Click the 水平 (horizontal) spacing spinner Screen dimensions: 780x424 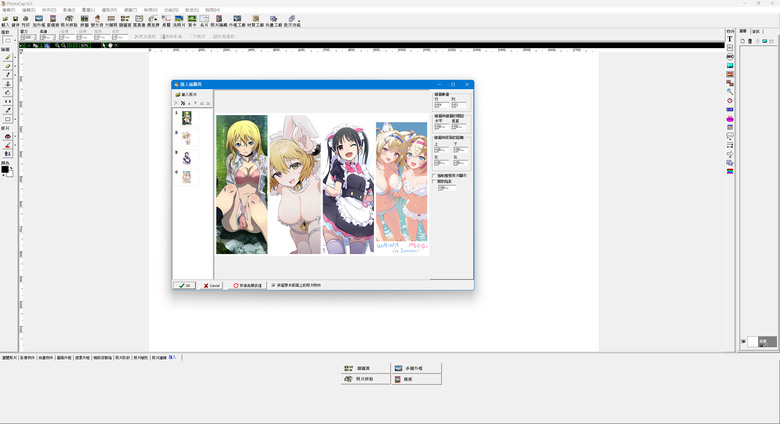pos(441,127)
